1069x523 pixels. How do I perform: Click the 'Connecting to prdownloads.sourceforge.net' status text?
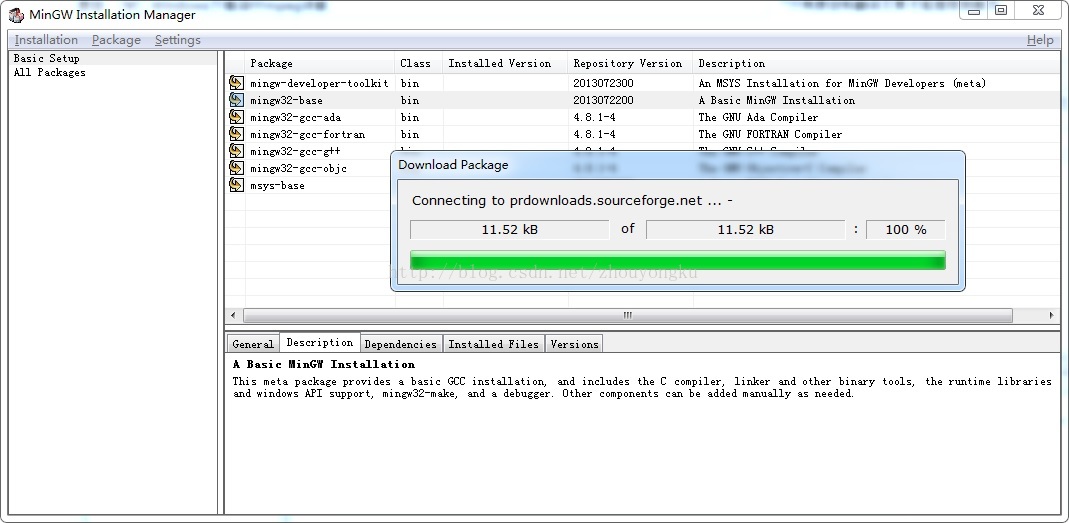coord(572,200)
